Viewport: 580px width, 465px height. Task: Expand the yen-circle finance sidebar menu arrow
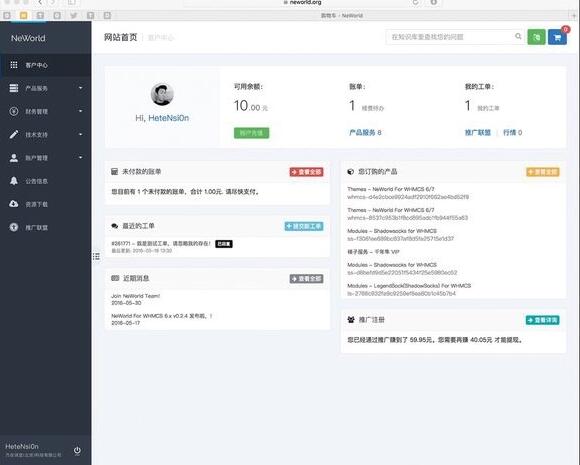81,111
